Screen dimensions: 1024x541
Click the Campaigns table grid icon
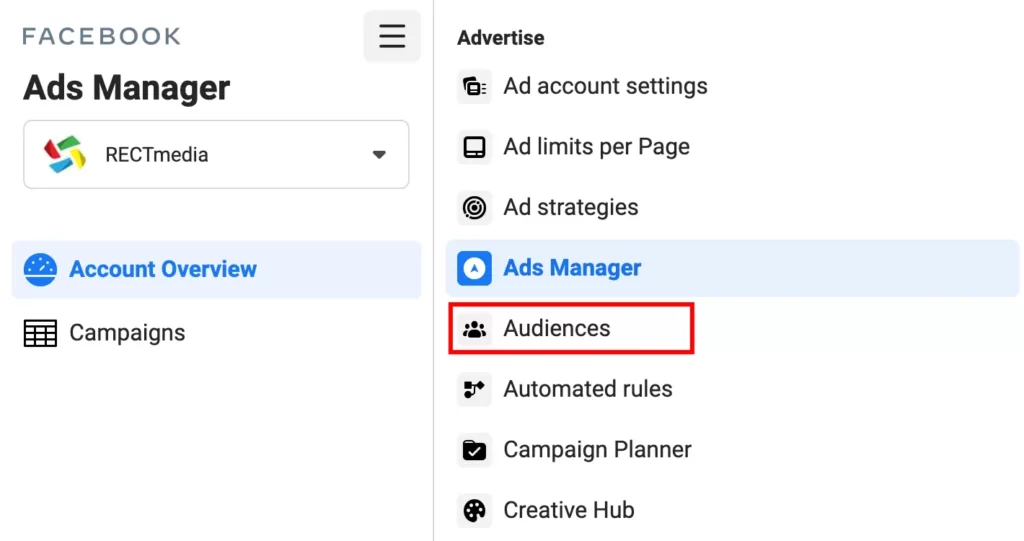[x=40, y=333]
